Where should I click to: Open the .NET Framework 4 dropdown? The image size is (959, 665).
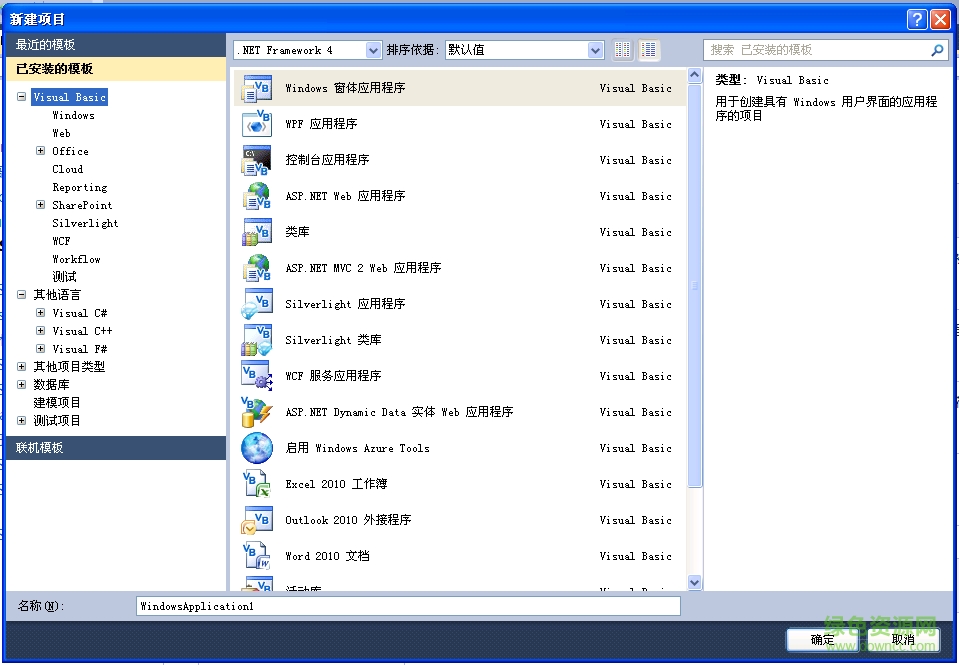pos(372,49)
